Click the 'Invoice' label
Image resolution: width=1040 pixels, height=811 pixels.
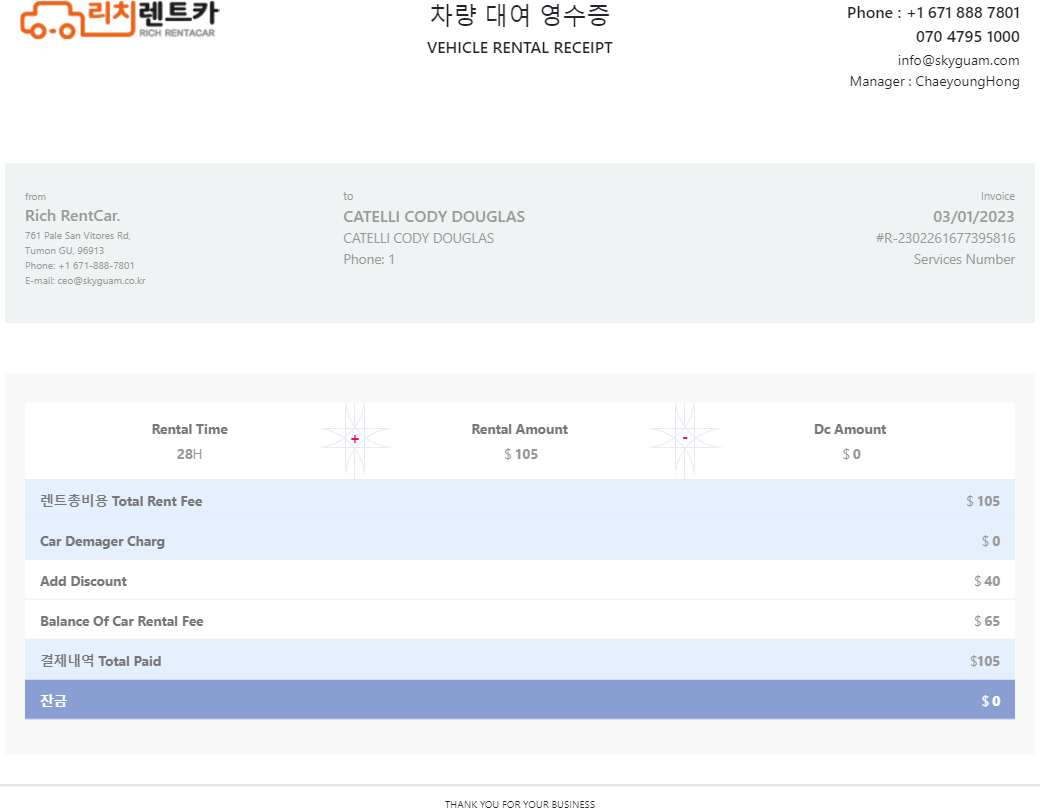click(998, 196)
